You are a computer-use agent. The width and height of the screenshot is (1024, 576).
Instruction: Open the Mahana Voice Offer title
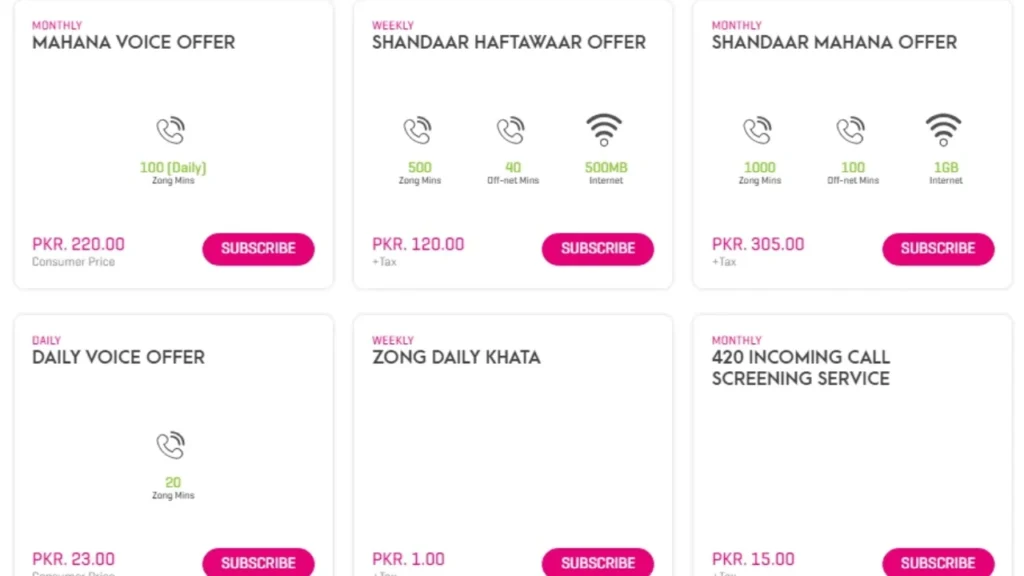[134, 43]
